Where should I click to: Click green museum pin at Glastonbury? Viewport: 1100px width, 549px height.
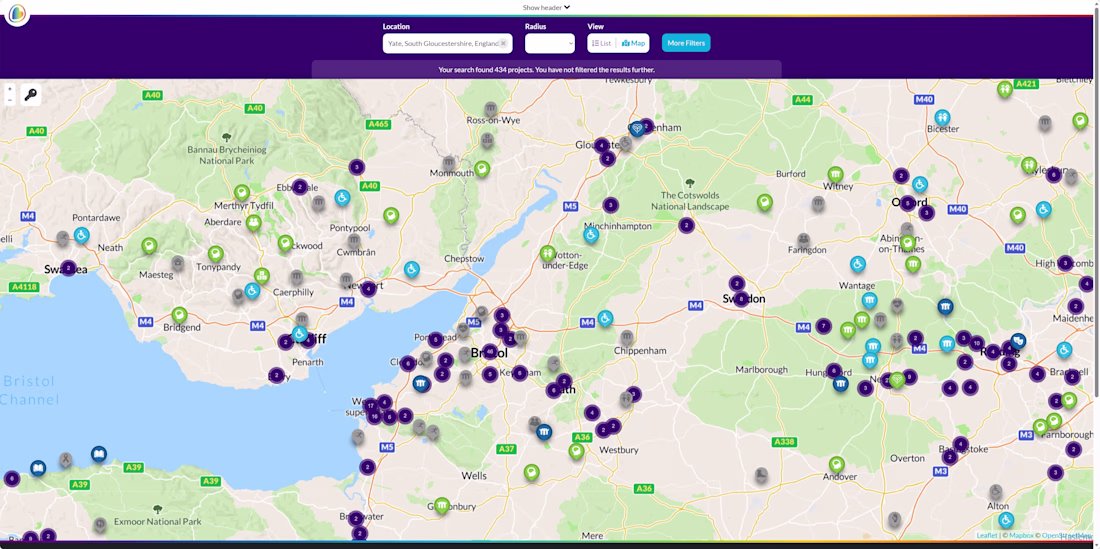pos(441,505)
